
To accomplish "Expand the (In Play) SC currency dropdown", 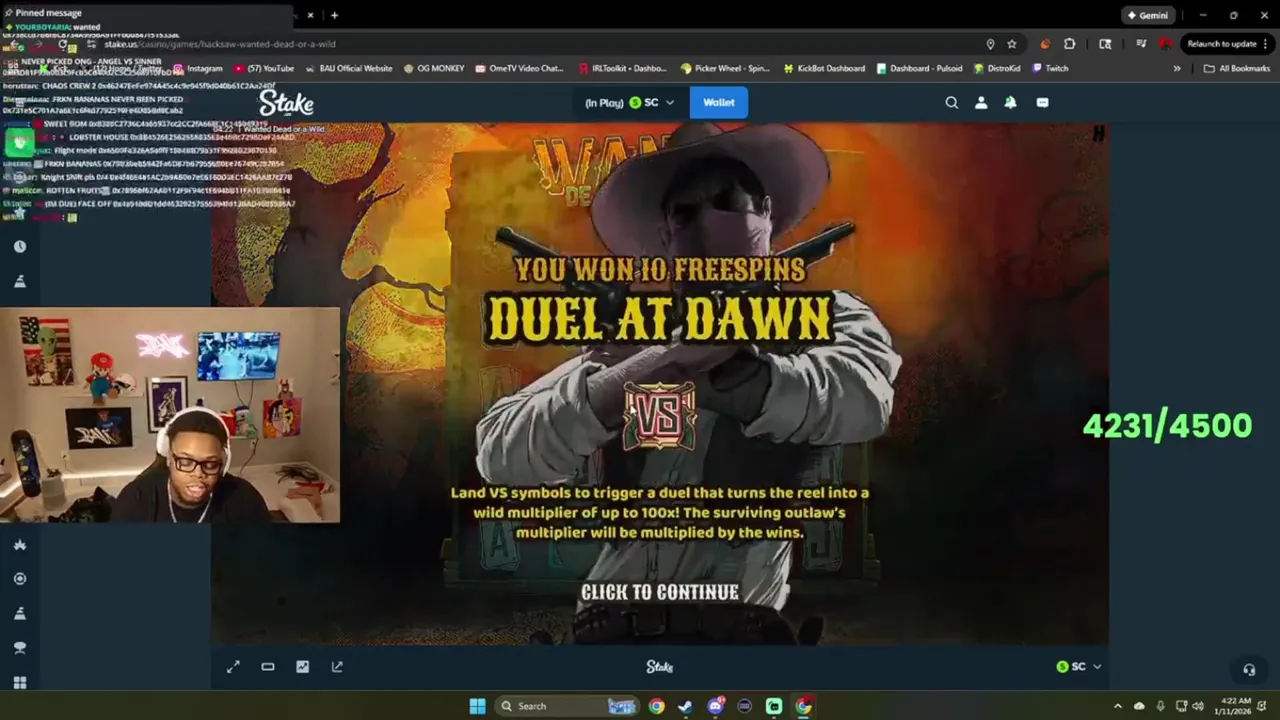I will [629, 102].
